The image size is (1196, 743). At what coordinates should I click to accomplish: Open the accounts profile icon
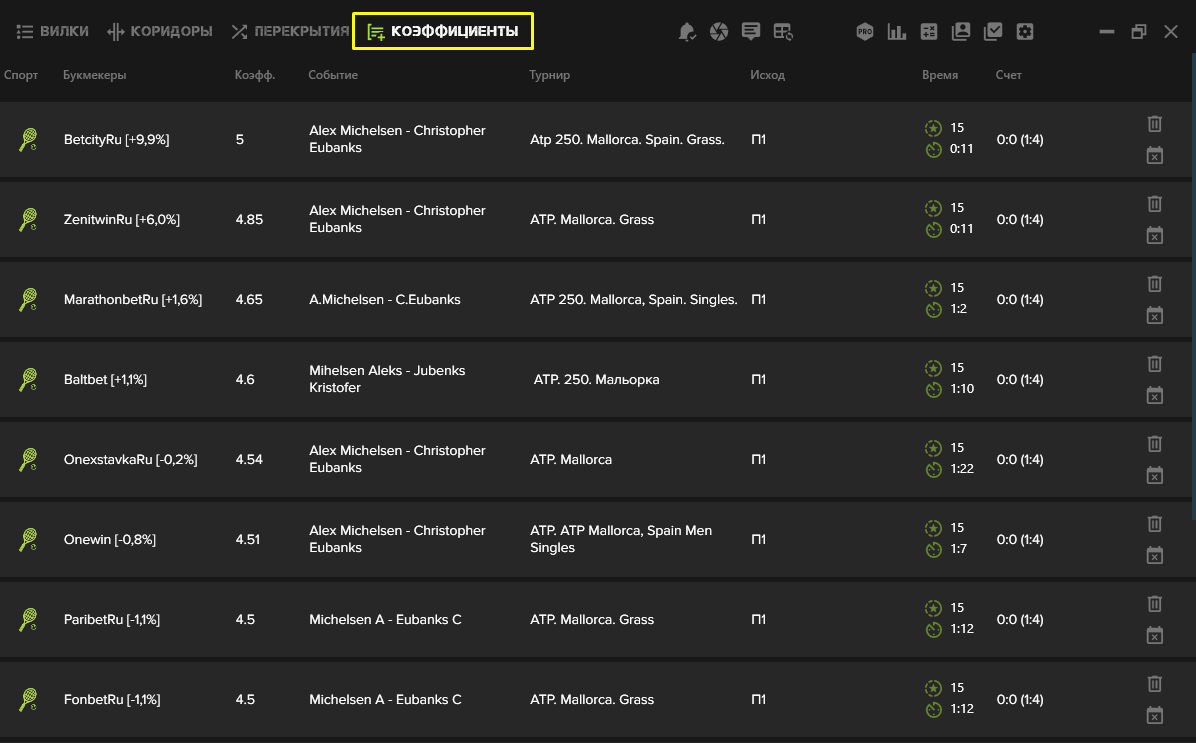click(960, 31)
